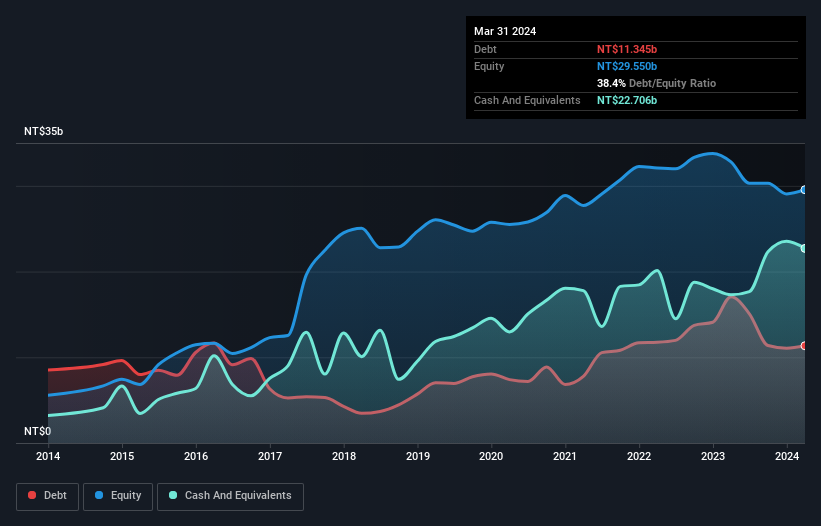
Task: Click the 38.4% Debt/Equity Ratio text
Action: [656, 83]
